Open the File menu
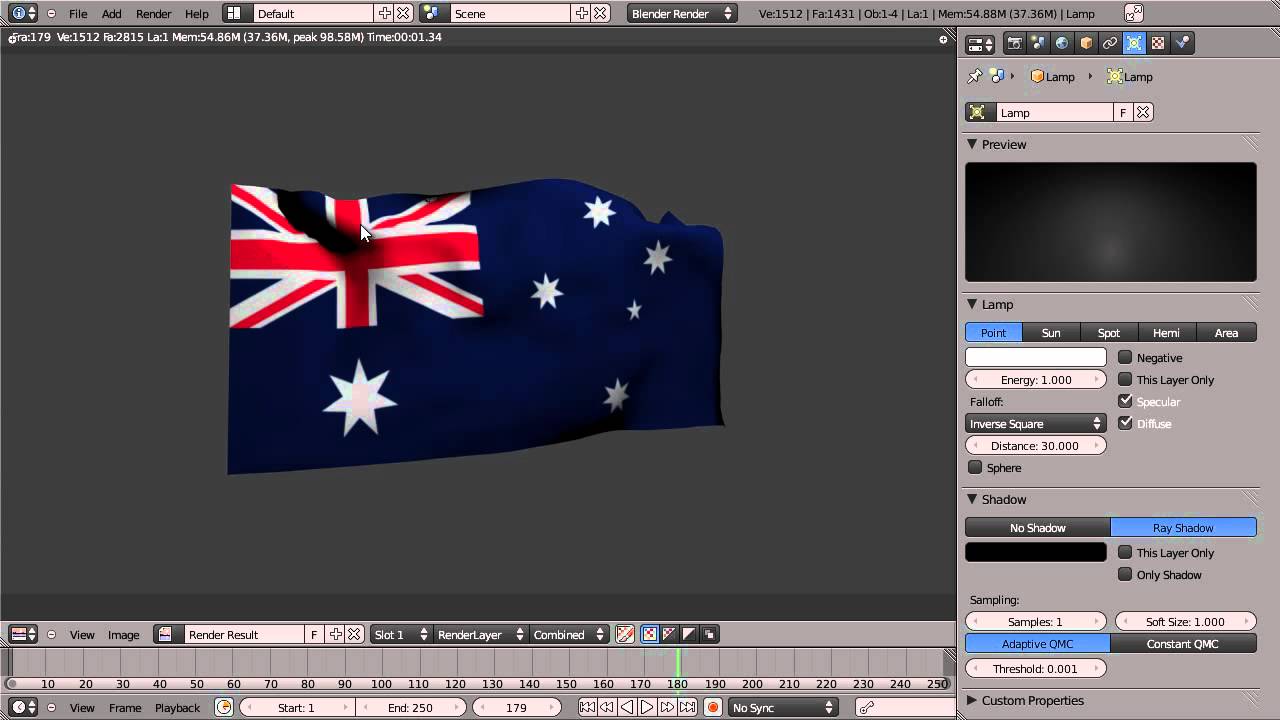 (x=78, y=14)
